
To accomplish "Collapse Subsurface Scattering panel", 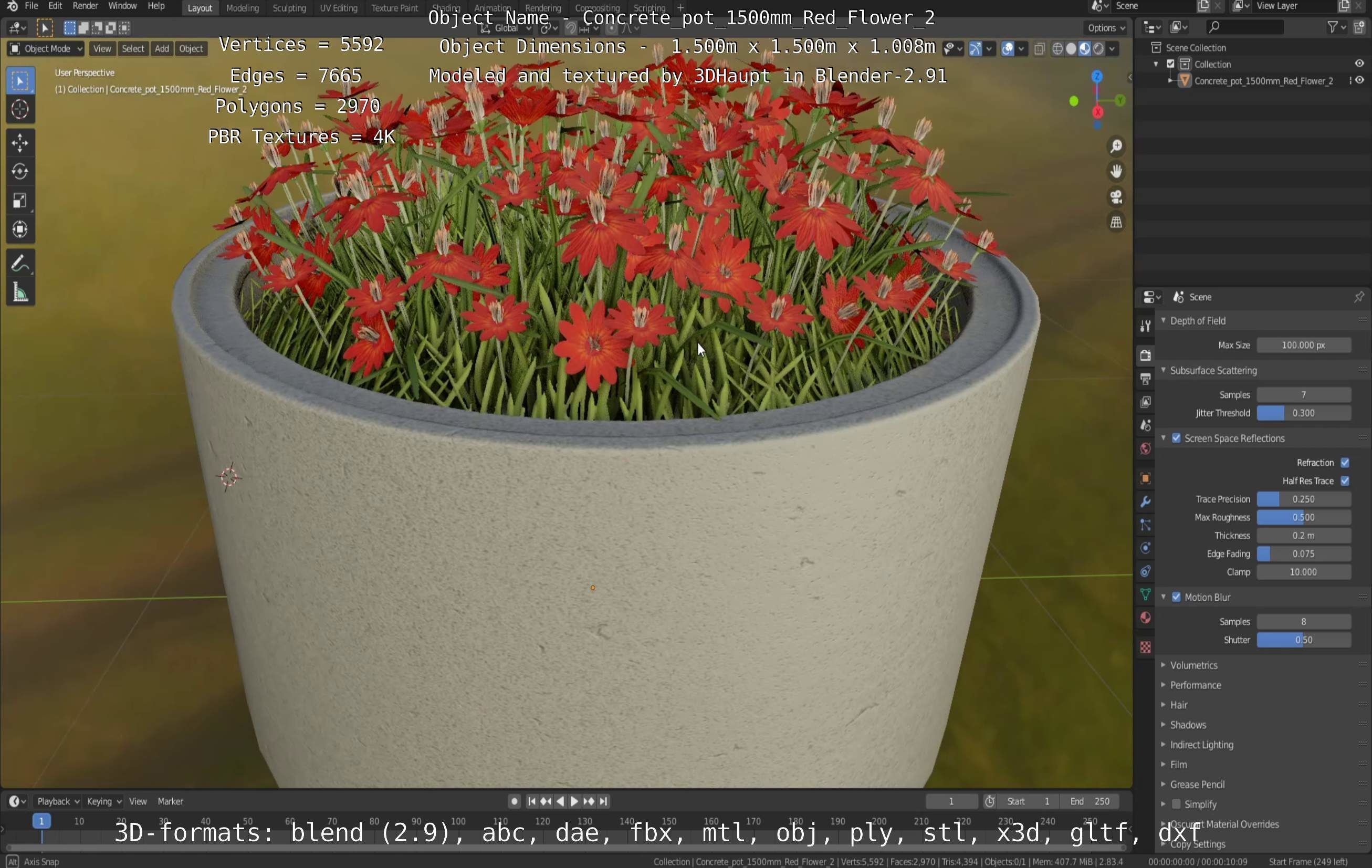I will pyautogui.click(x=1163, y=370).
